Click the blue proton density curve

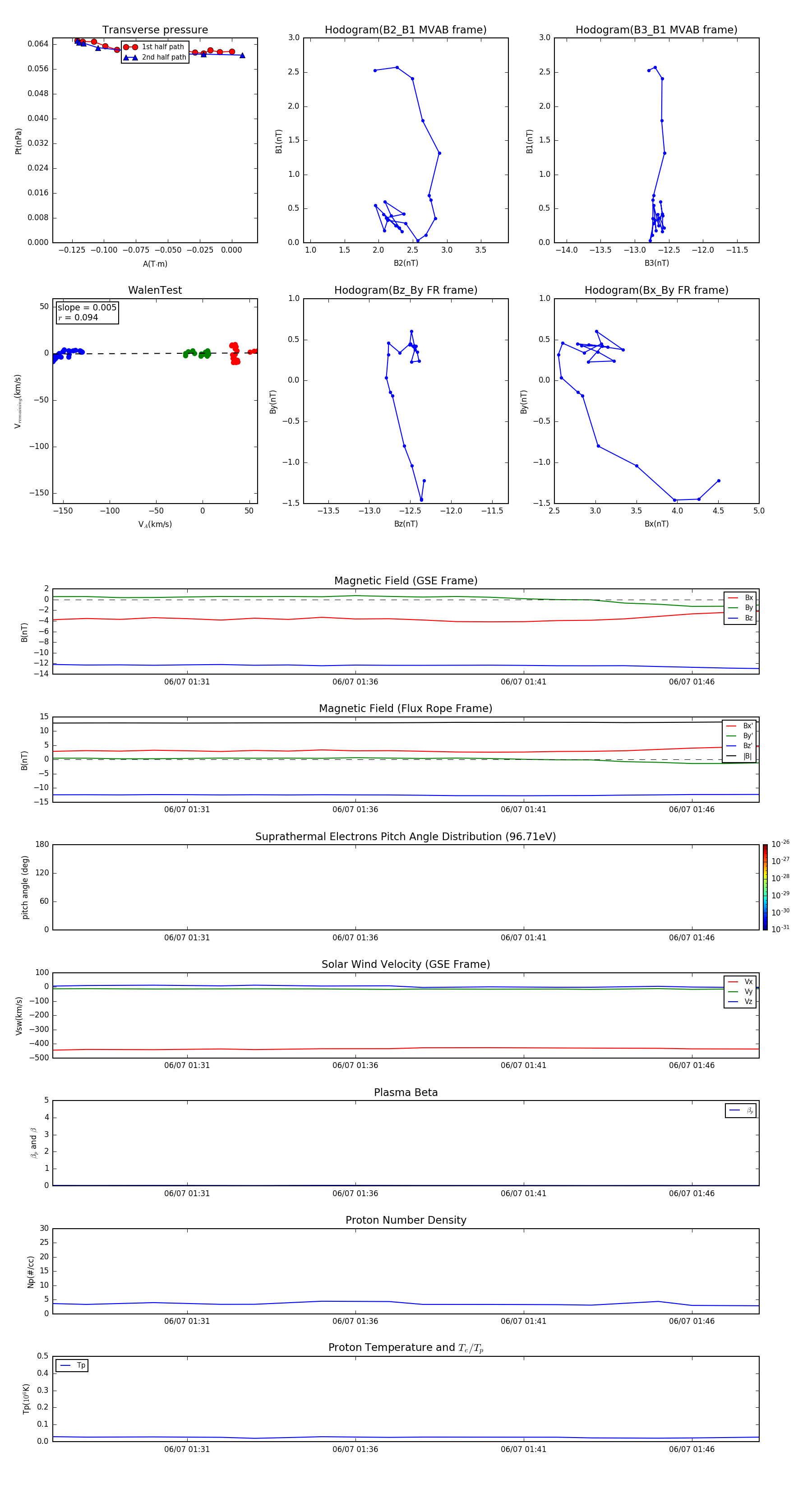click(405, 1304)
